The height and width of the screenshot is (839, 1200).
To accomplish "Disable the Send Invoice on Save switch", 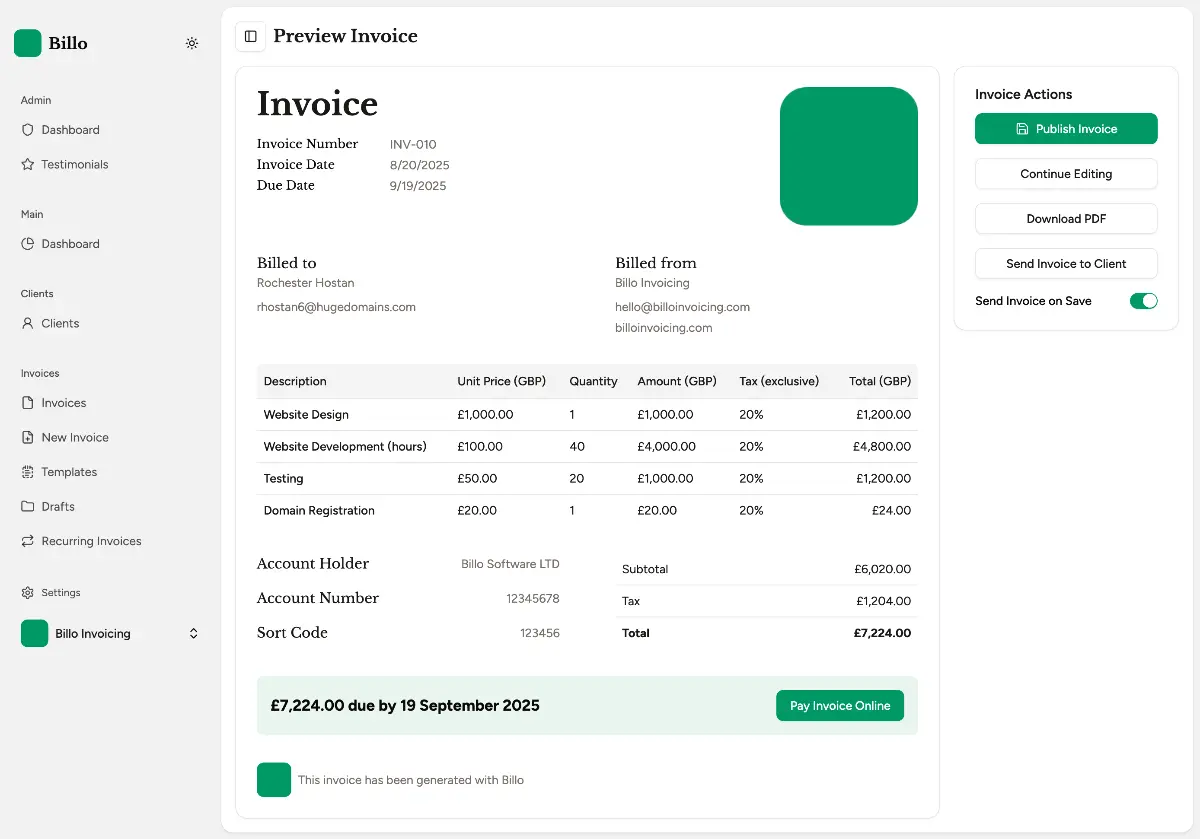I will pyautogui.click(x=1143, y=301).
